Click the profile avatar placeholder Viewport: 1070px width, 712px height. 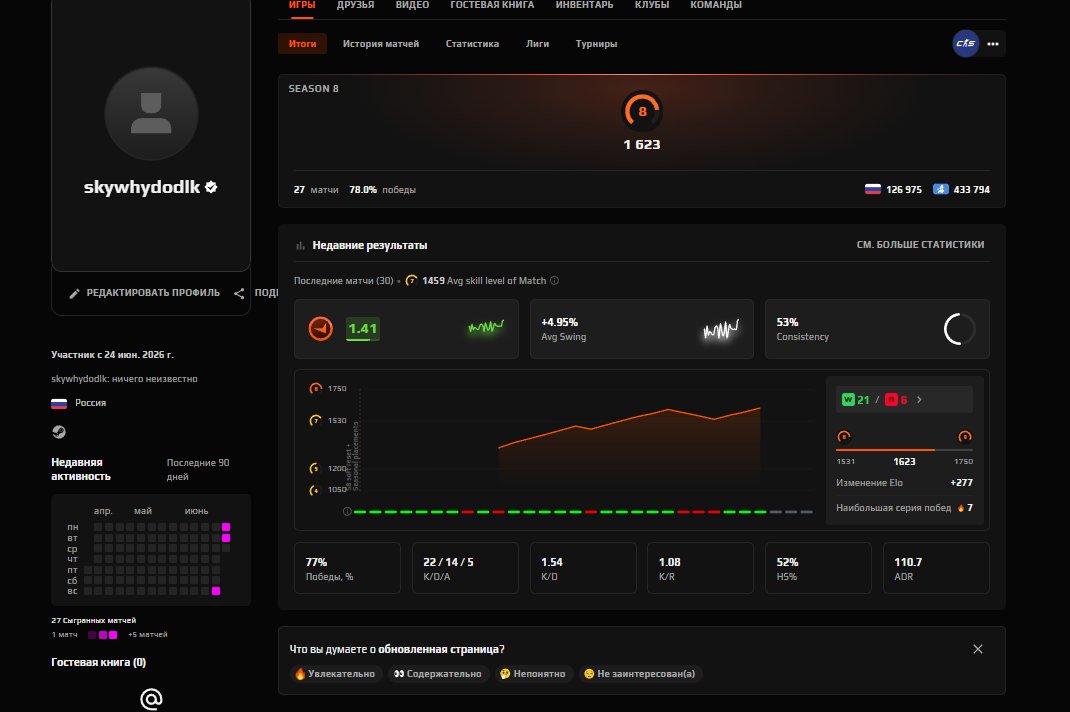click(151, 113)
